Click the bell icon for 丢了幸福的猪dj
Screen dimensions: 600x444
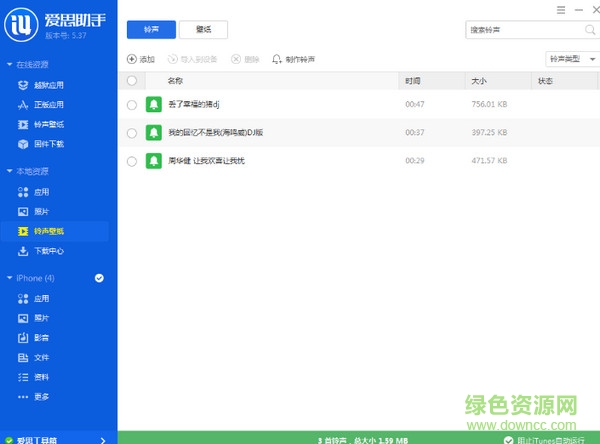tap(153, 104)
